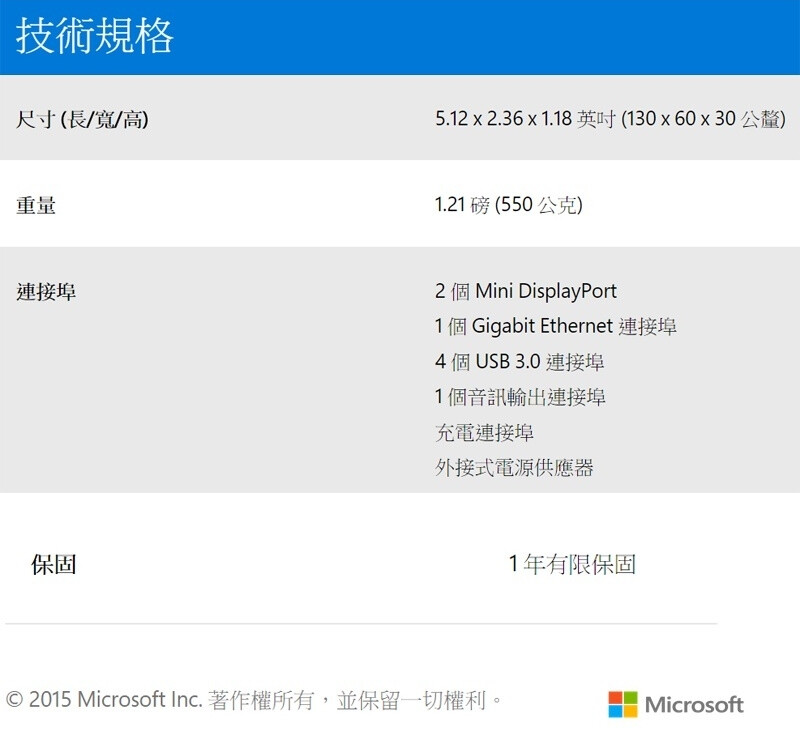The width and height of the screenshot is (800, 754).
Task: Click the 充電連接埠 entry
Action: click(x=484, y=432)
